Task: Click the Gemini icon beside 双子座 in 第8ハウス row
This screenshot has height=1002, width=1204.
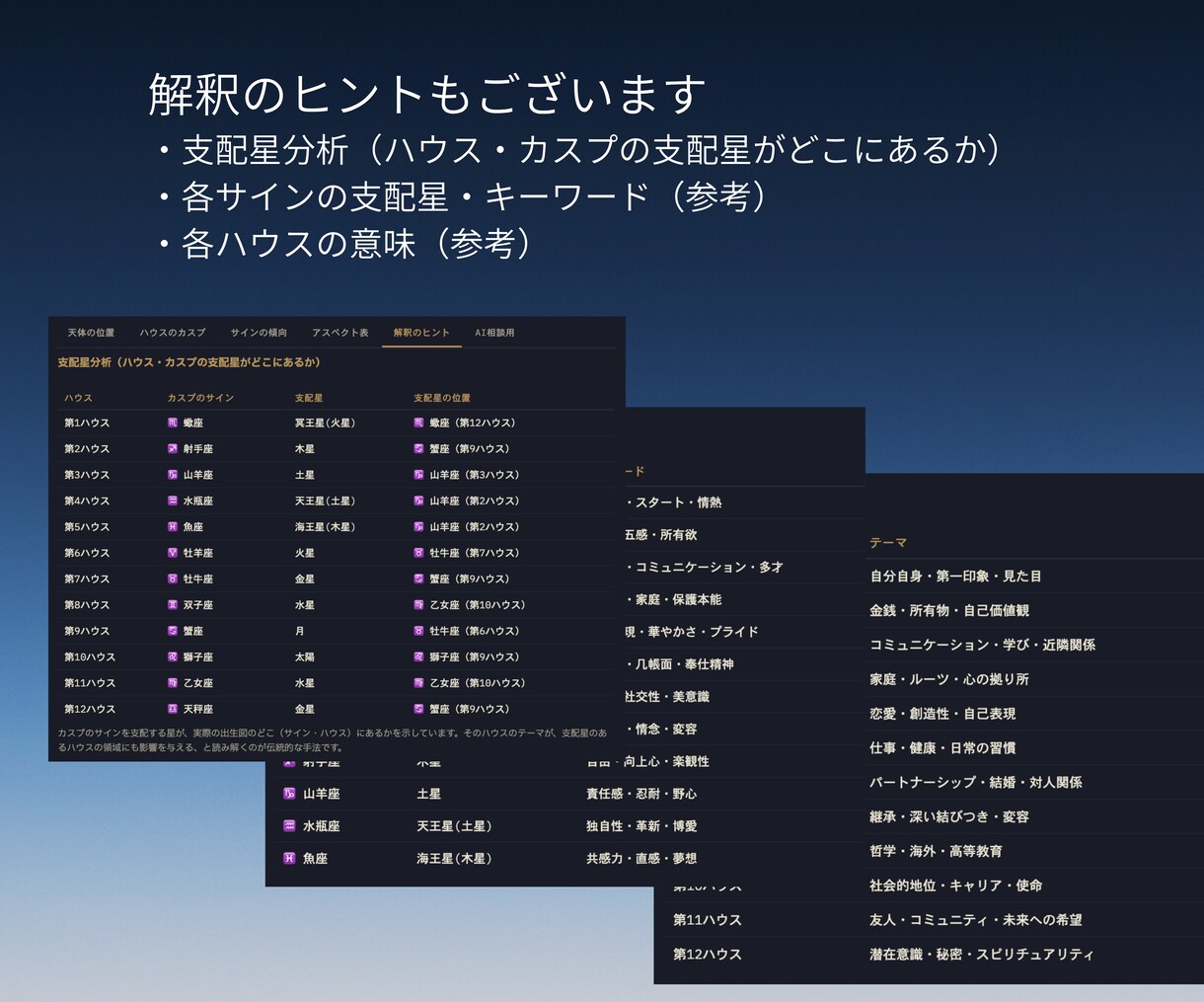Action: 173,605
